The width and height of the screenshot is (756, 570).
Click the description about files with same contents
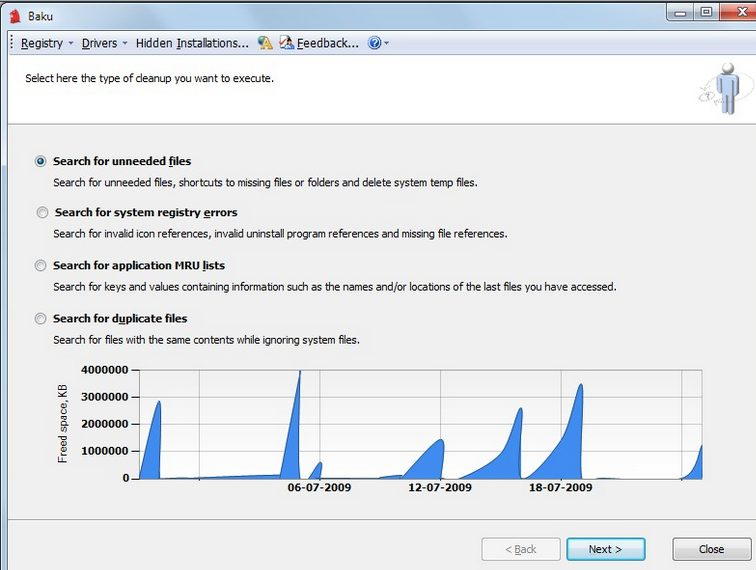coord(206,339)
